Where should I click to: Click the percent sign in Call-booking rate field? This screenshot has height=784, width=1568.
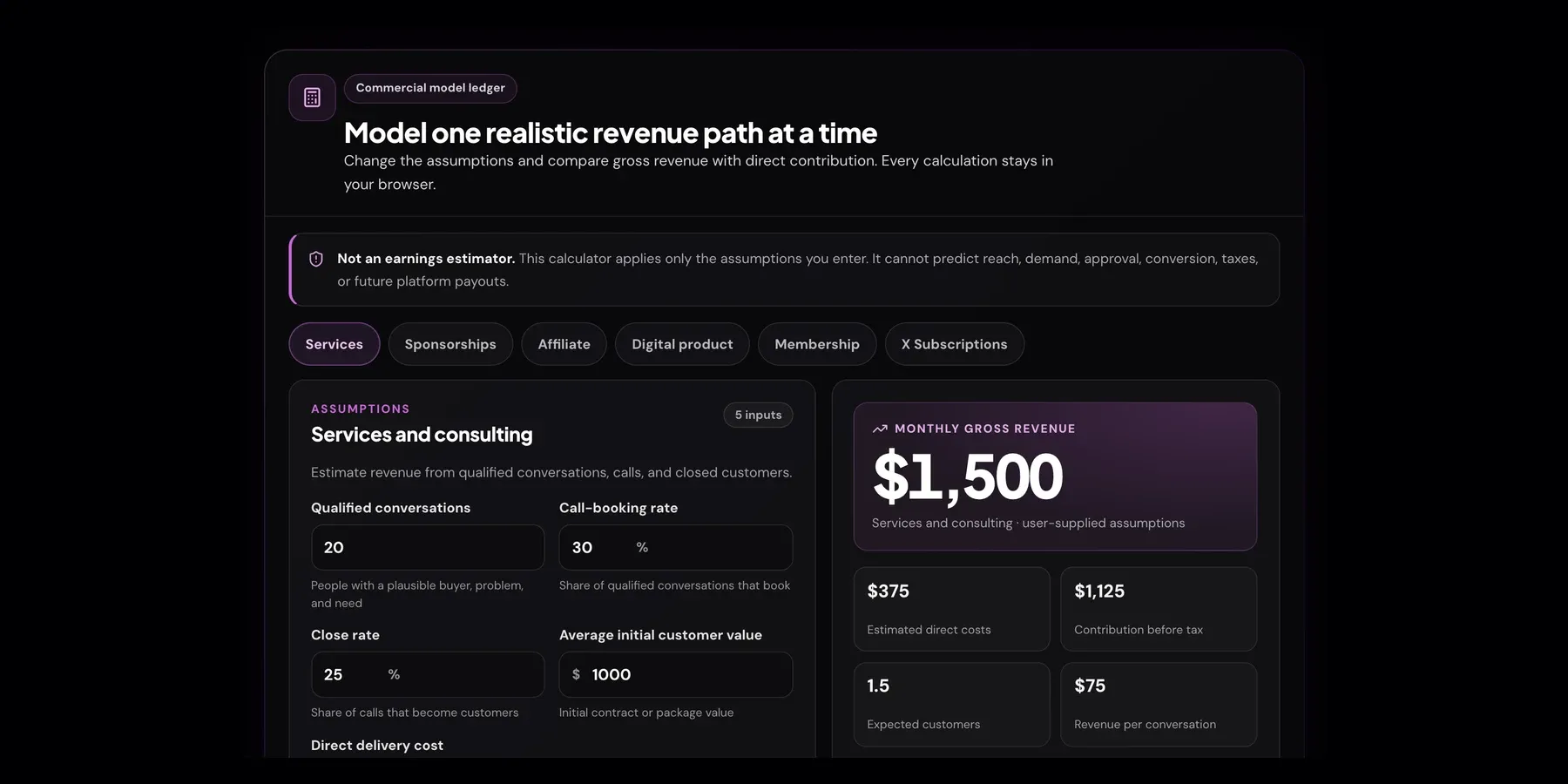(x=642, y=547)
